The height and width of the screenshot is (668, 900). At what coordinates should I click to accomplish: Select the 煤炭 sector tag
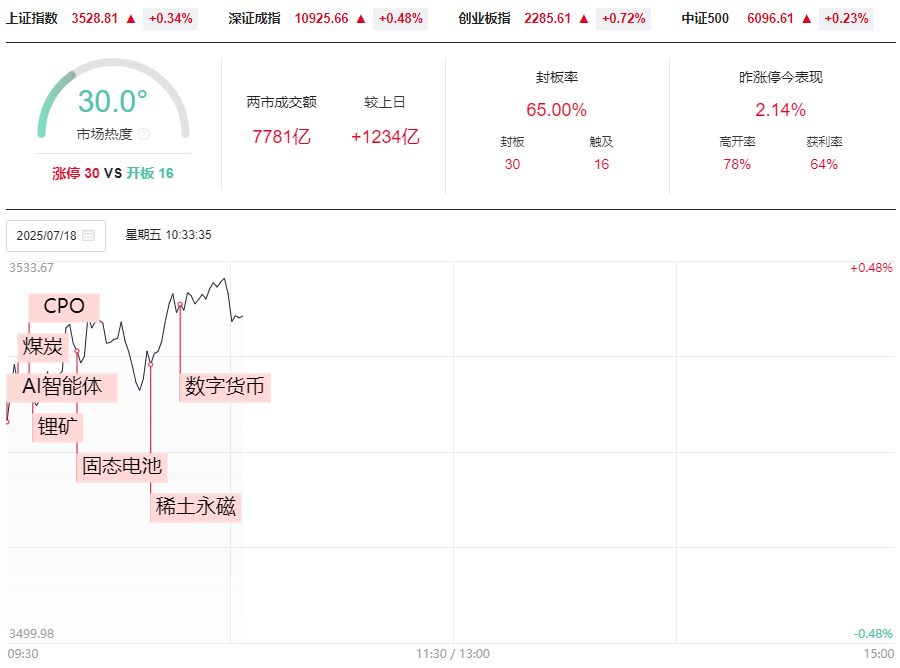[42, 347]
